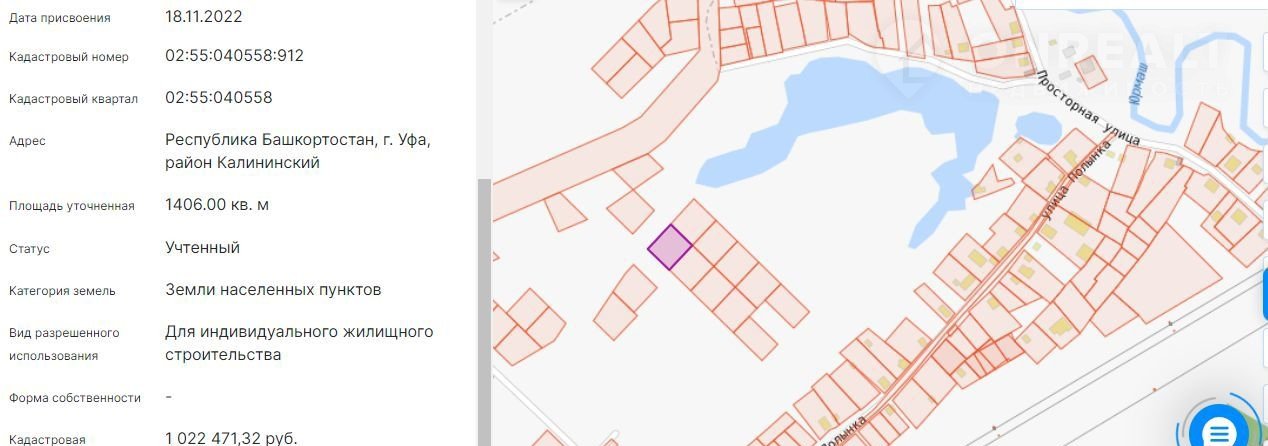Click the info panel vertical scrollbar

(484, 300)
